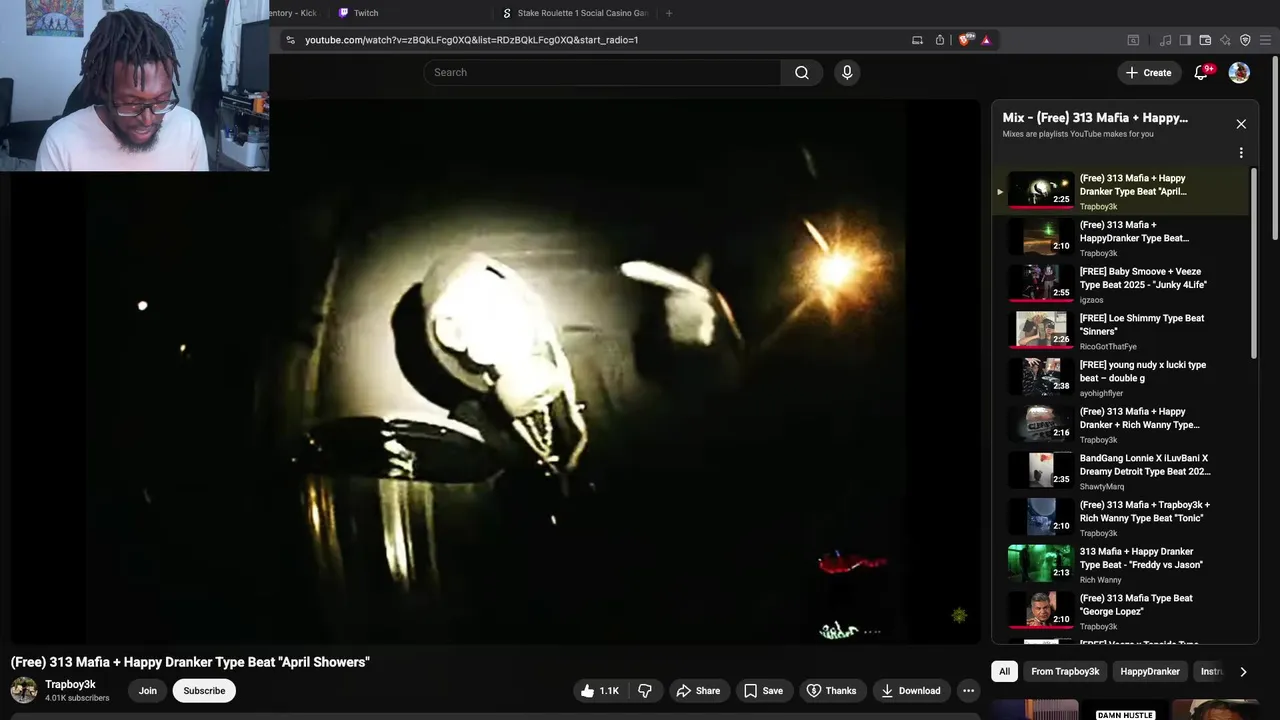This screenshot has height=720, width=1280.
Task: Switch to Stake Roulette browser tab
Action: coord(575,13)
